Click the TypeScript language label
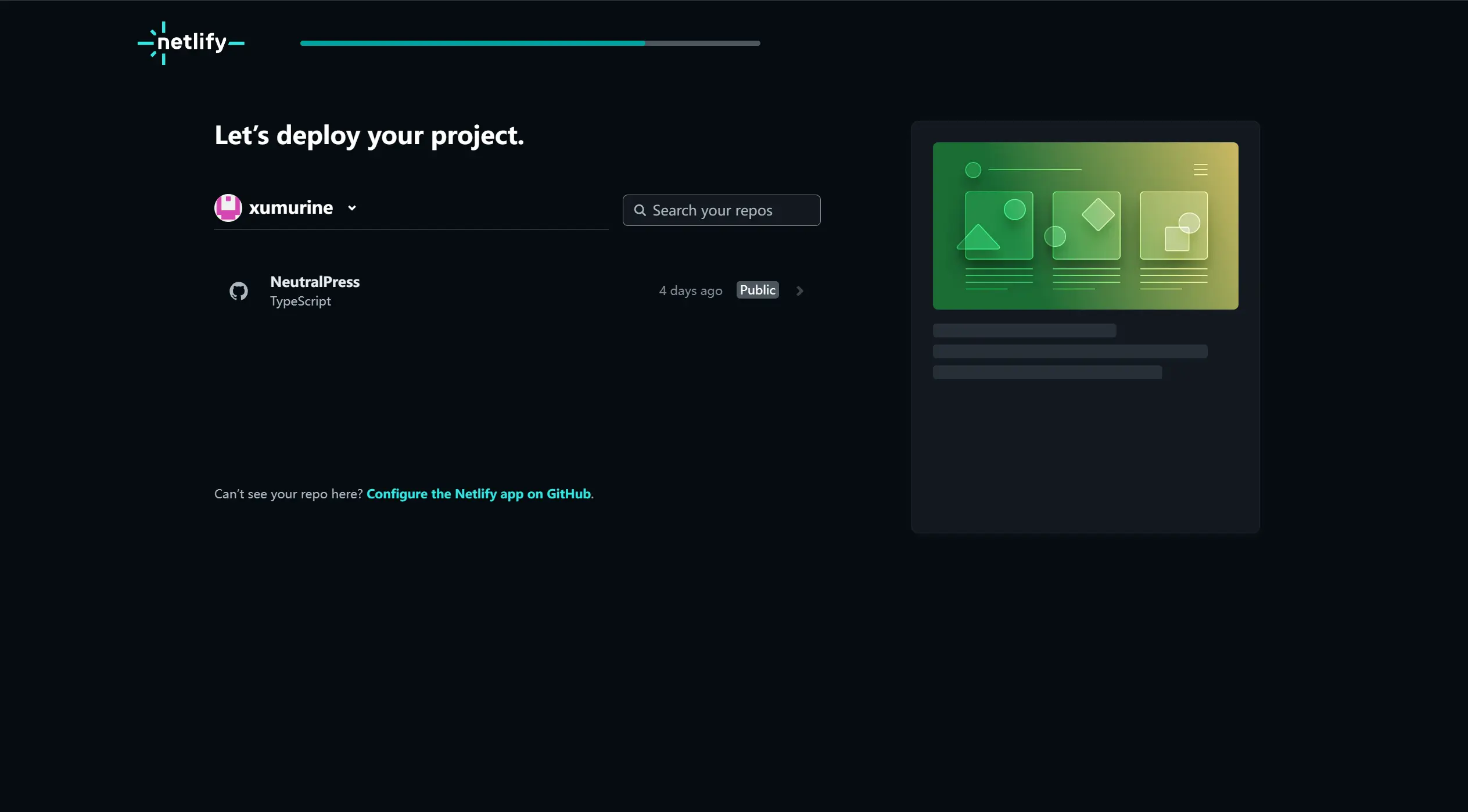The height and width of the screenshot is (812, 1468). (x=300, y=301)
